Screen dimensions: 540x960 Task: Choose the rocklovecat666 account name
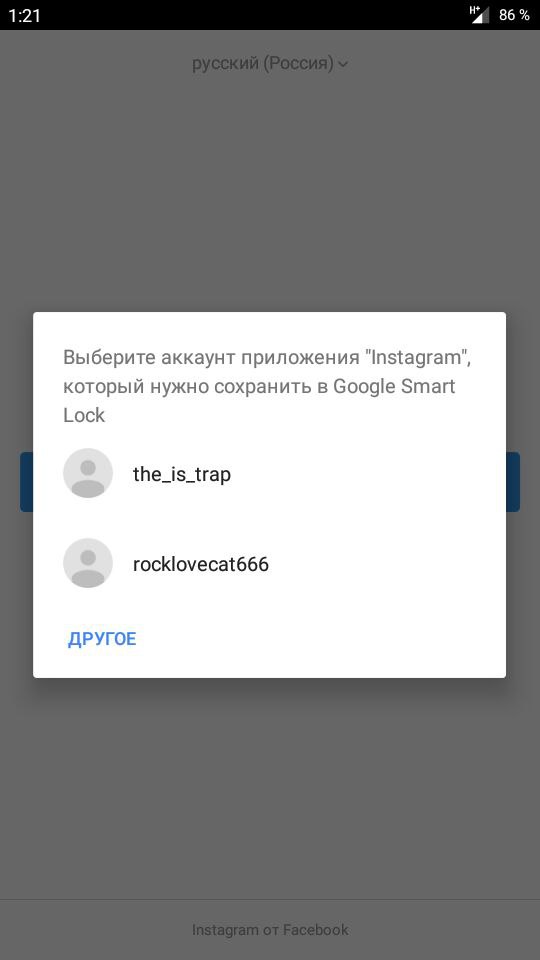click(201, 564)
